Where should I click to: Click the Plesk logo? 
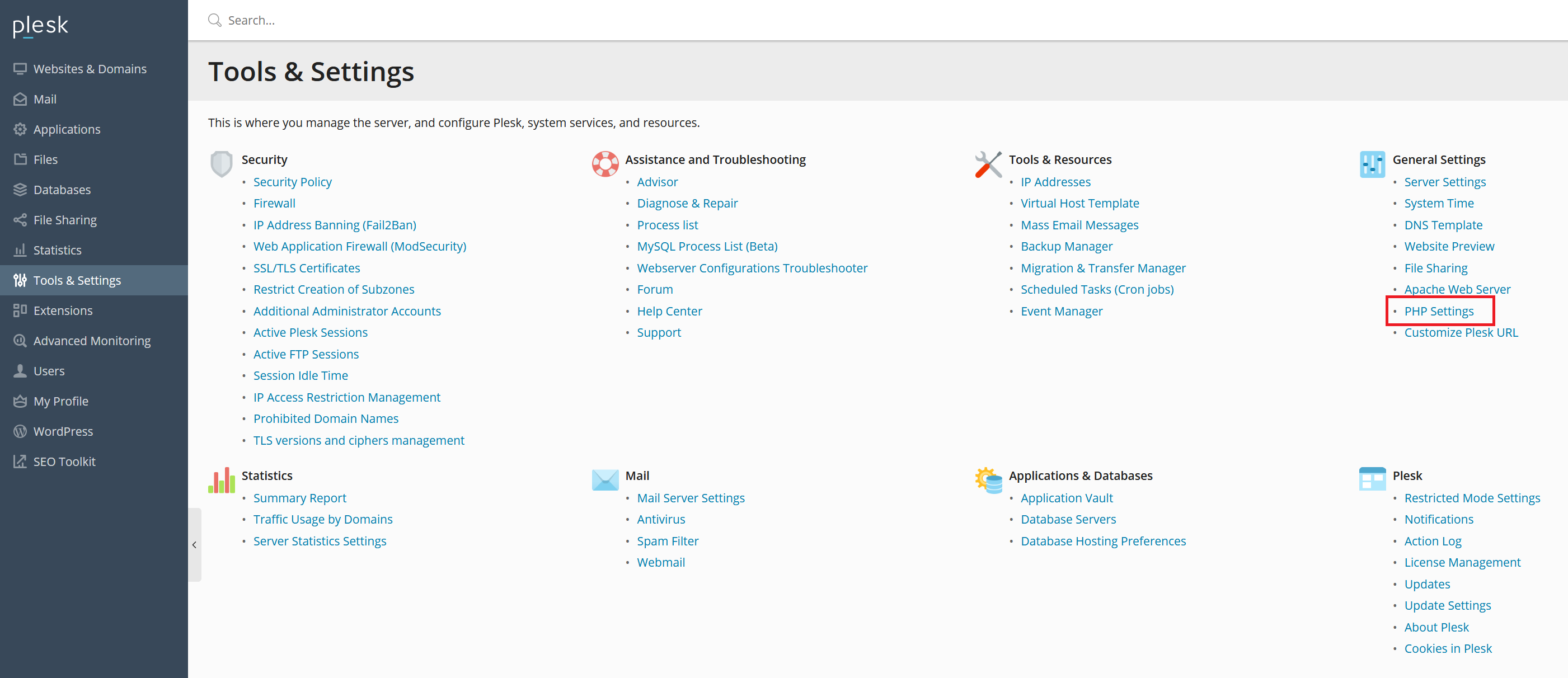(40, 26)
